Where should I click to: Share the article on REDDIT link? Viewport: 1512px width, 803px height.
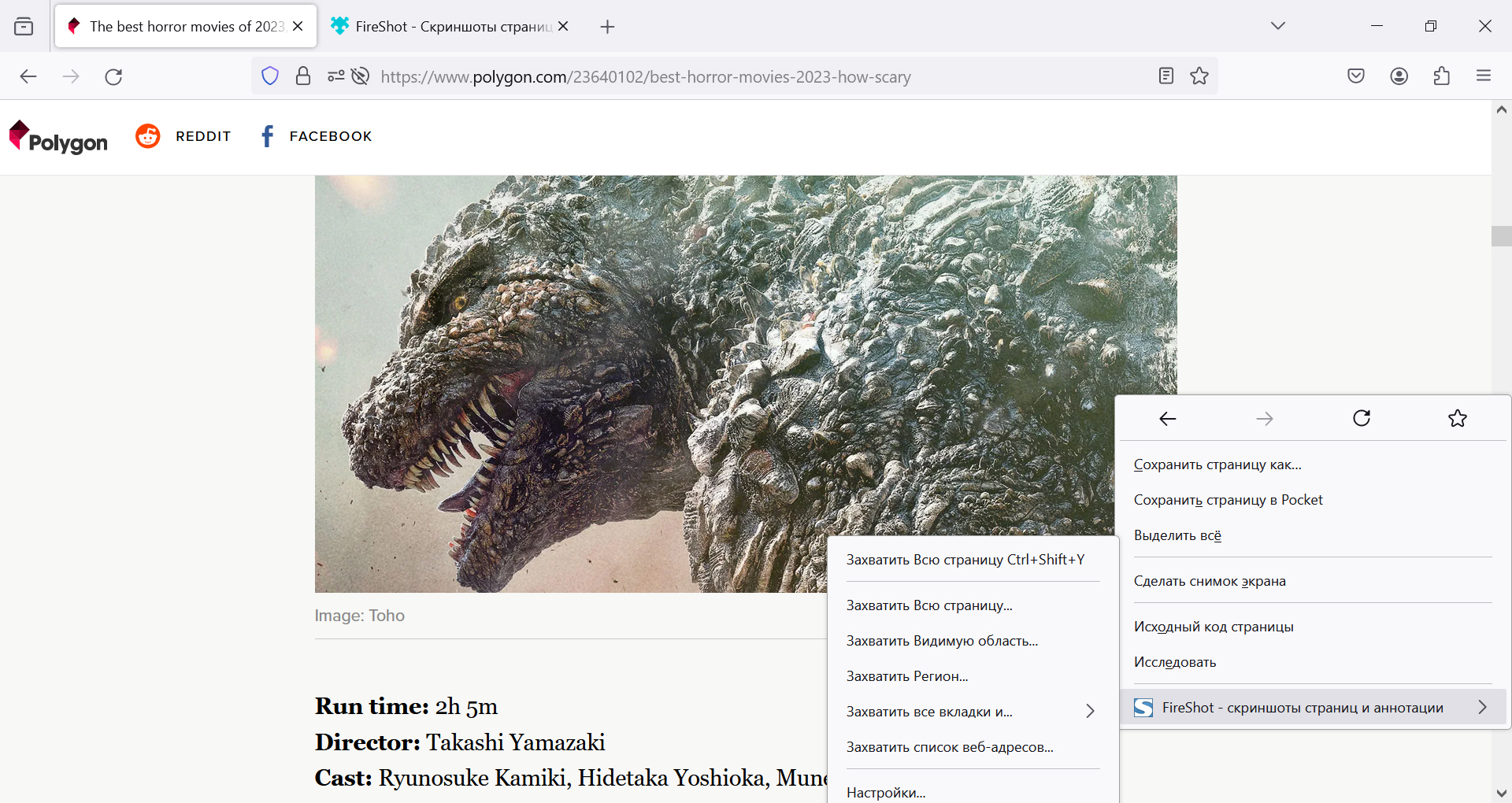203,136
